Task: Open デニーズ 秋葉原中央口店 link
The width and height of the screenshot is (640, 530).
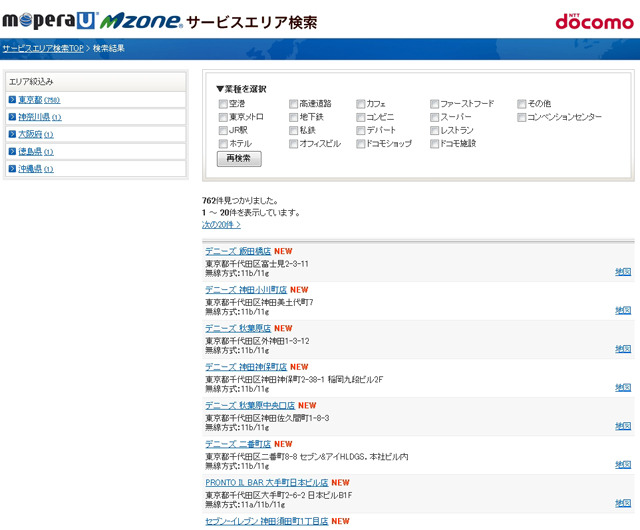Action: (250, 405)
